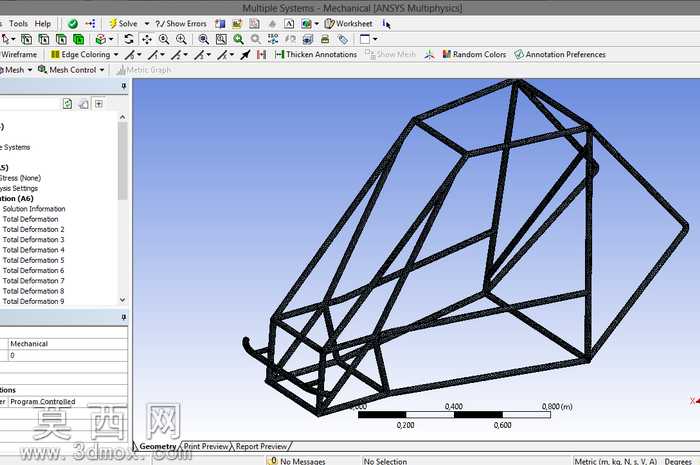Open the Worksheet view
This screenshot has height=465, width=700.
pyautogui.click(x=348, y=24)
